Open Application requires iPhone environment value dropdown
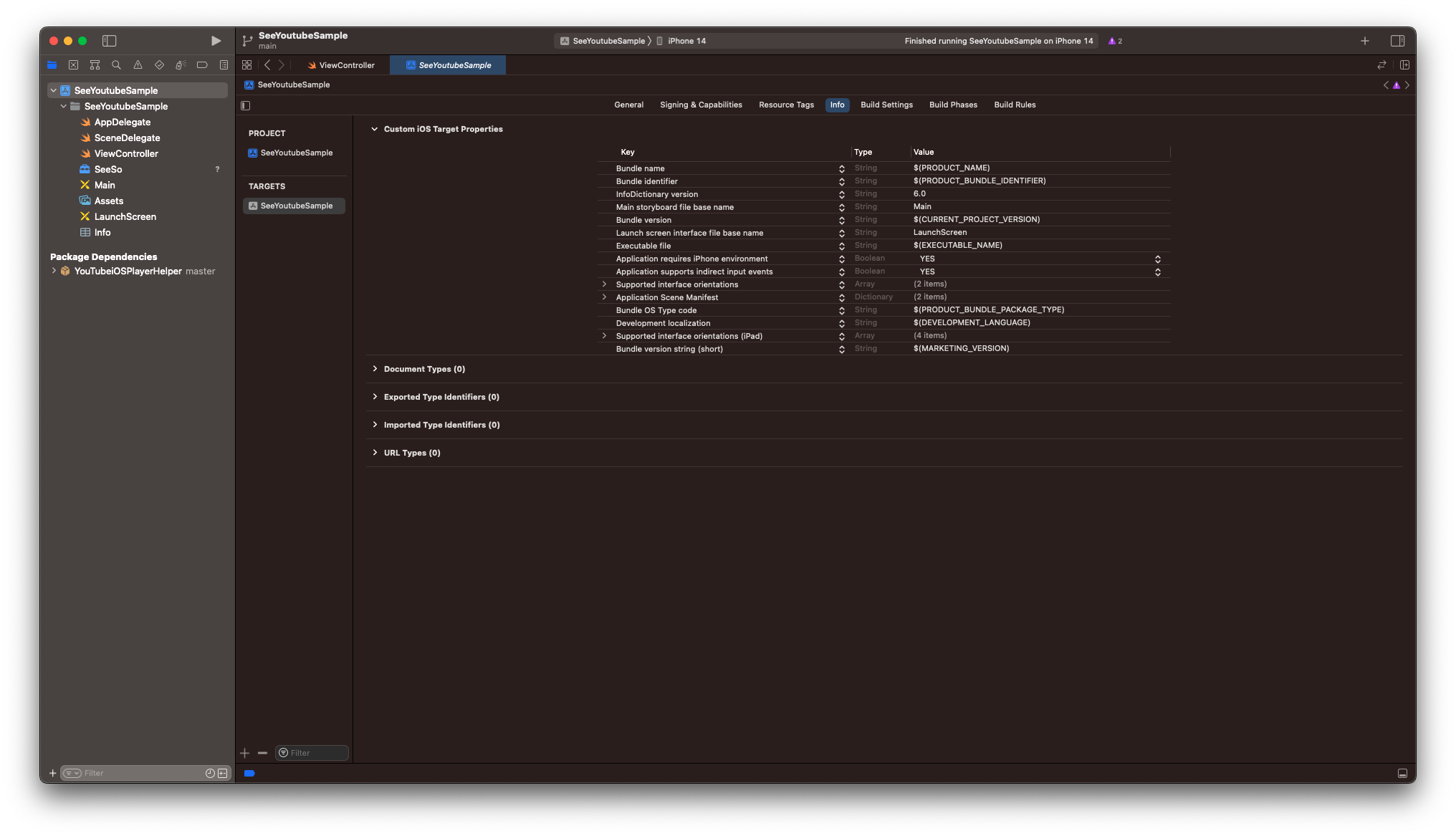 tap(1157, 259)
